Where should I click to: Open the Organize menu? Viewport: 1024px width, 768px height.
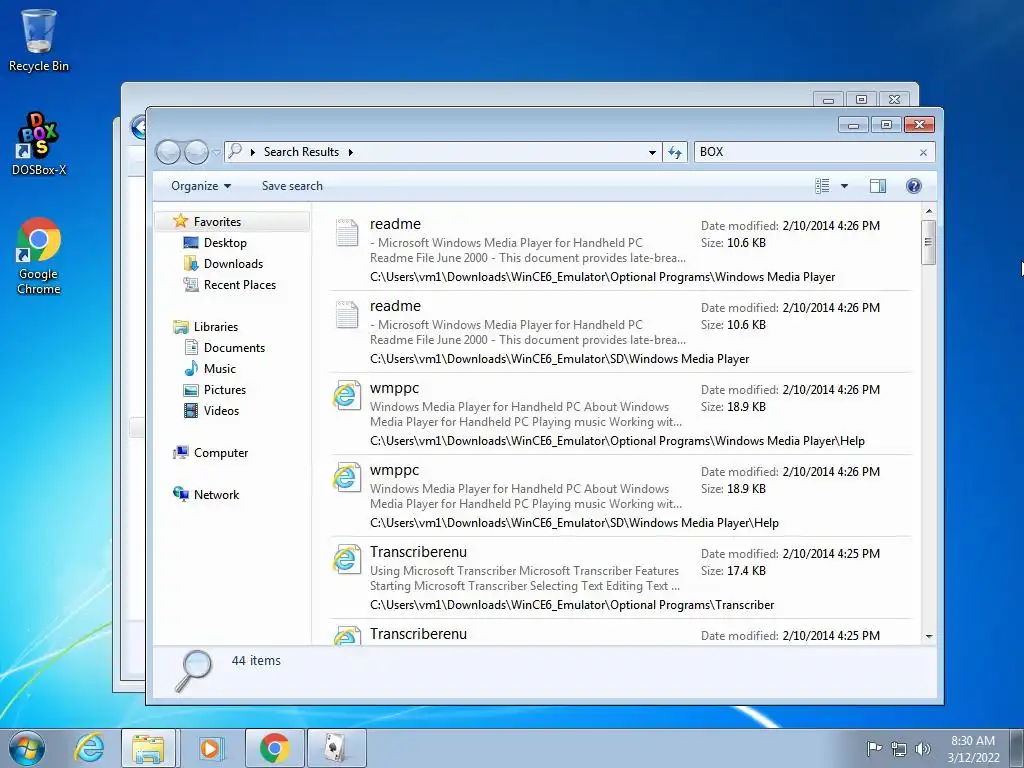pos(201,186)
